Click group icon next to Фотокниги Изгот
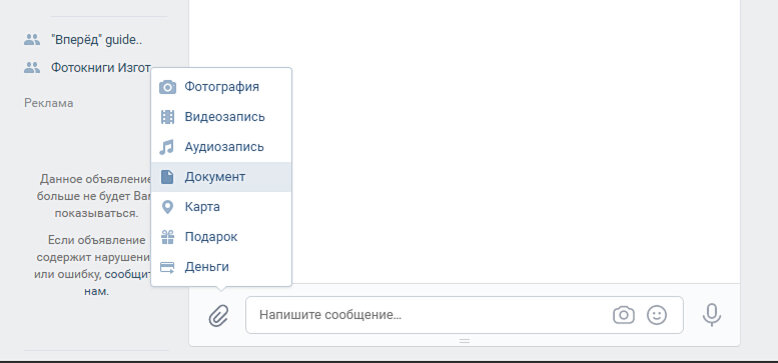The width and height of the screenshot is (778, 363). pyautogui.click(x=32, y=68)
